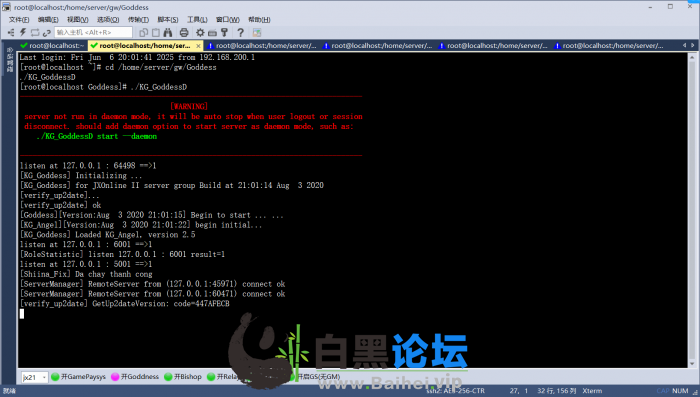This screenshot has width=700, height=397.
Task: Click the Quick Connect lightning icon
Action: 23,32
